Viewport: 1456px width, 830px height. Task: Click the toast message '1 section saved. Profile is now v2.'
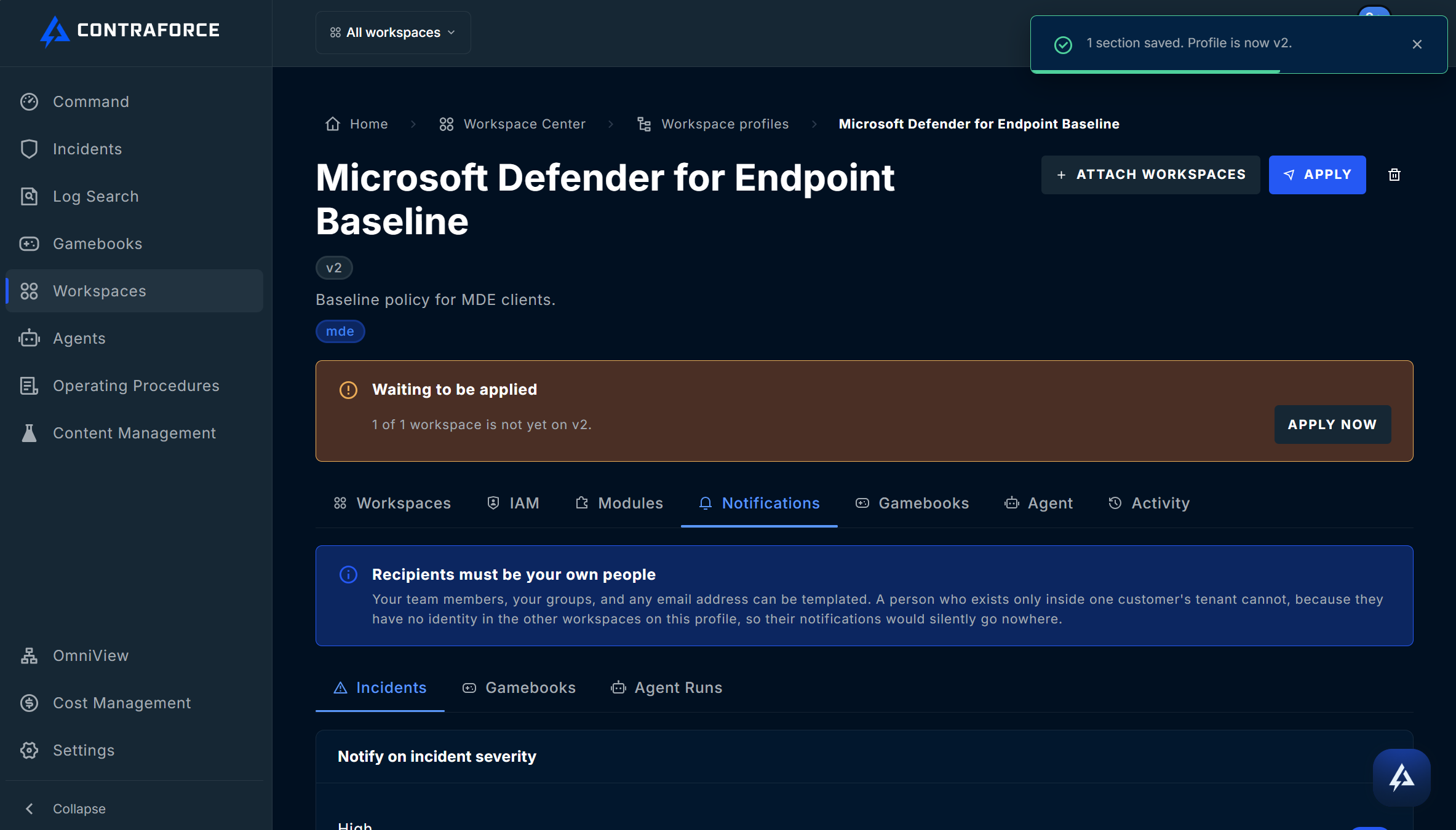(1189, 43)
